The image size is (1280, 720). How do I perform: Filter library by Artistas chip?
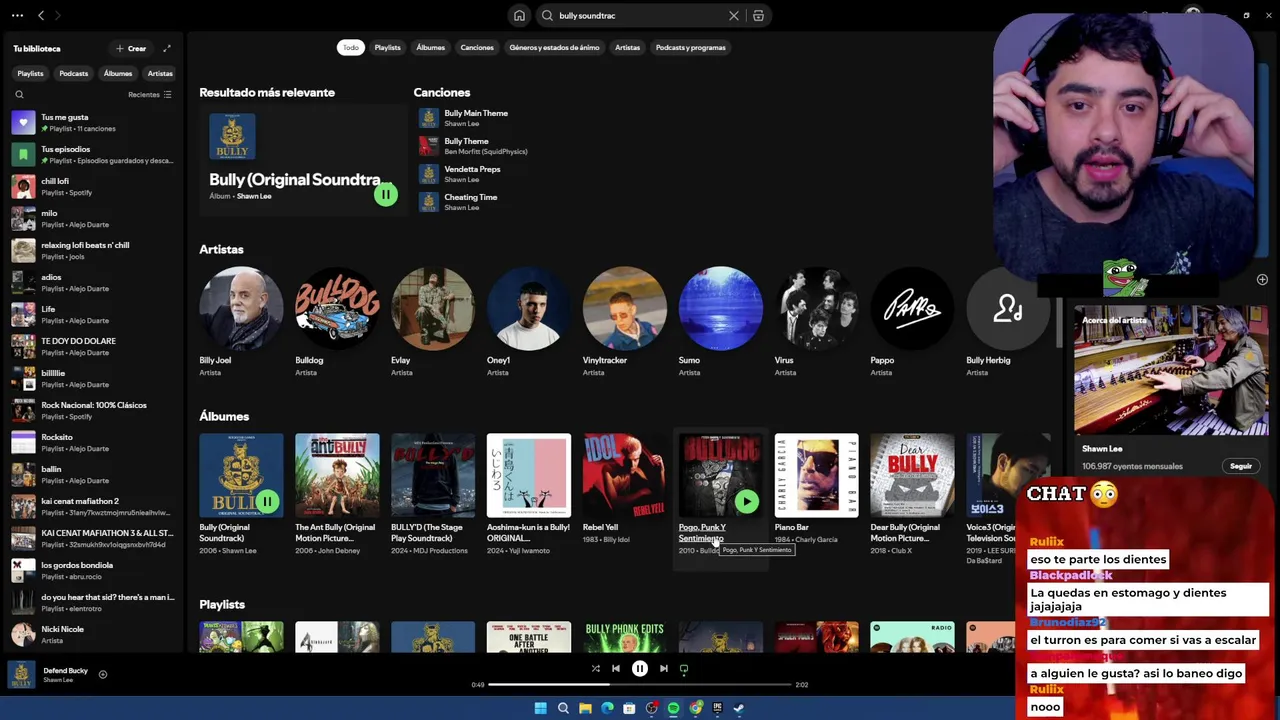click(160, 73)
